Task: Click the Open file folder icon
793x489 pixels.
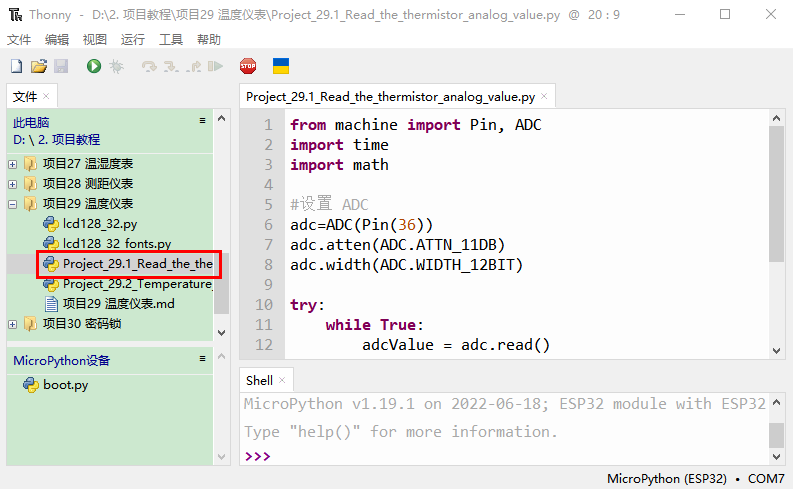Action: coord(39,66)
